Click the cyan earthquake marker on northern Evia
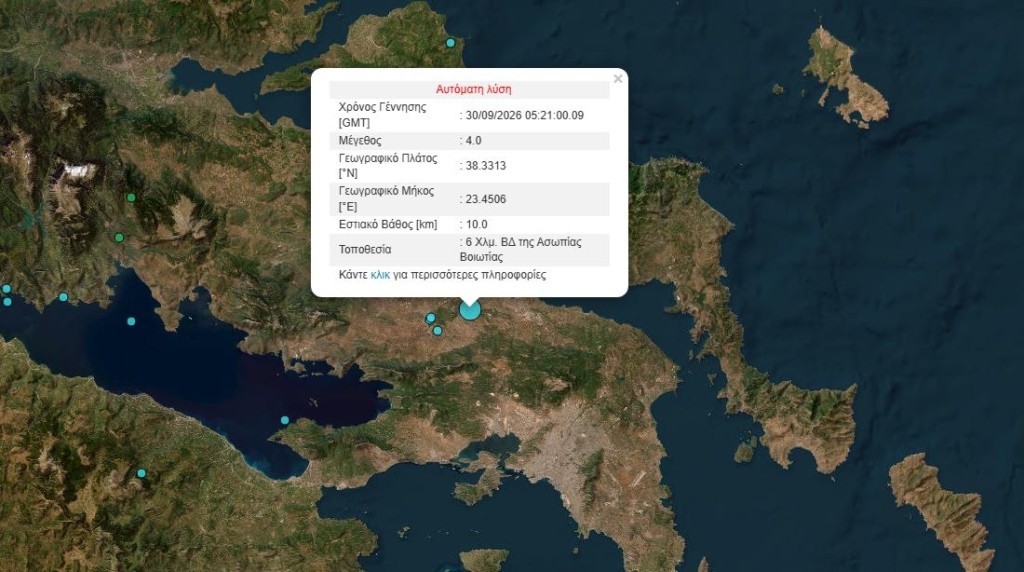The image size is (1024, 572). click(451, 43)
